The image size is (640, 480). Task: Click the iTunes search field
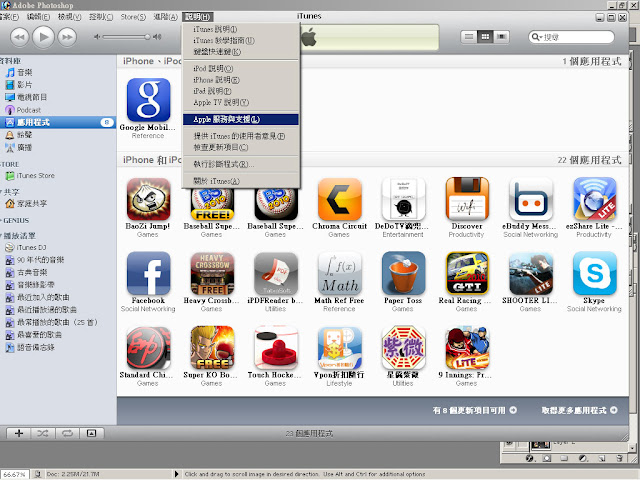coord(571,37)
